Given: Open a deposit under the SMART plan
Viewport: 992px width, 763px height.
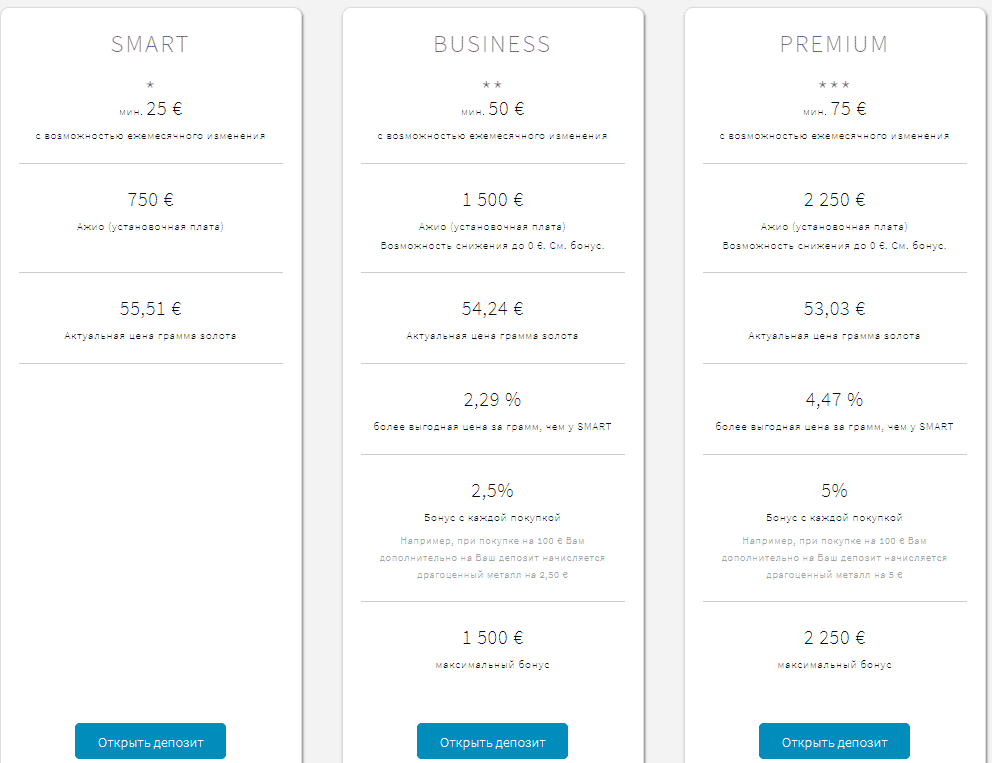Looking at the screenshot, I should (x=150, y=741).
